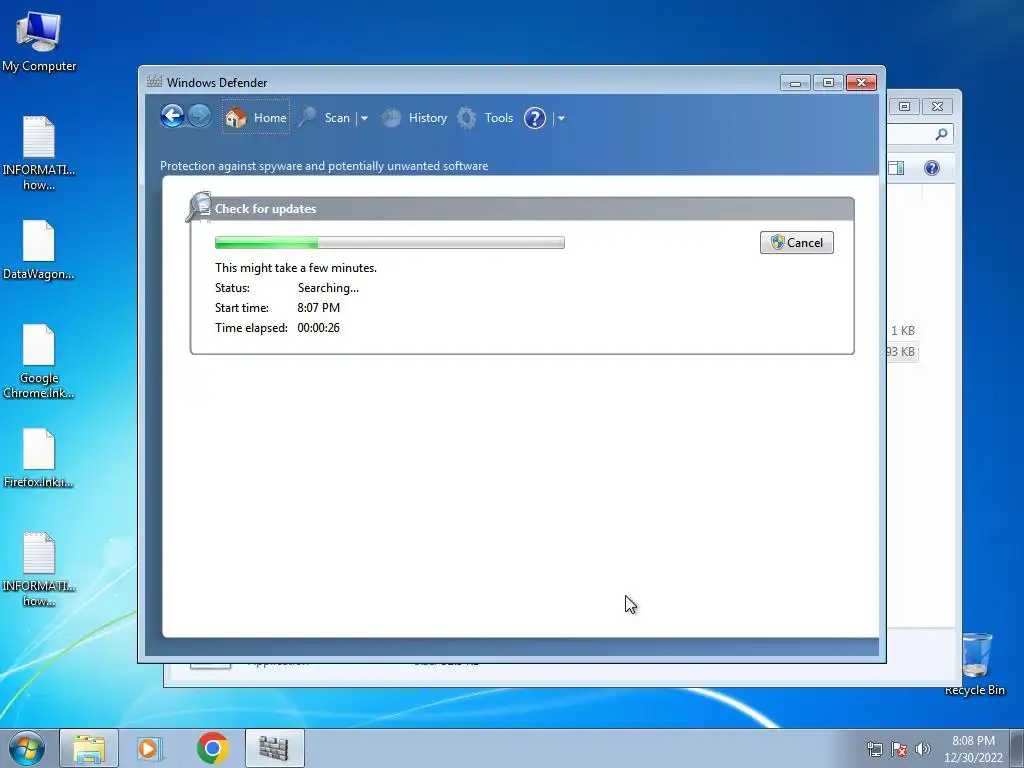
Task: Click the Time elapsed 00:00:26 value
Action: click(x=319, y=328)
